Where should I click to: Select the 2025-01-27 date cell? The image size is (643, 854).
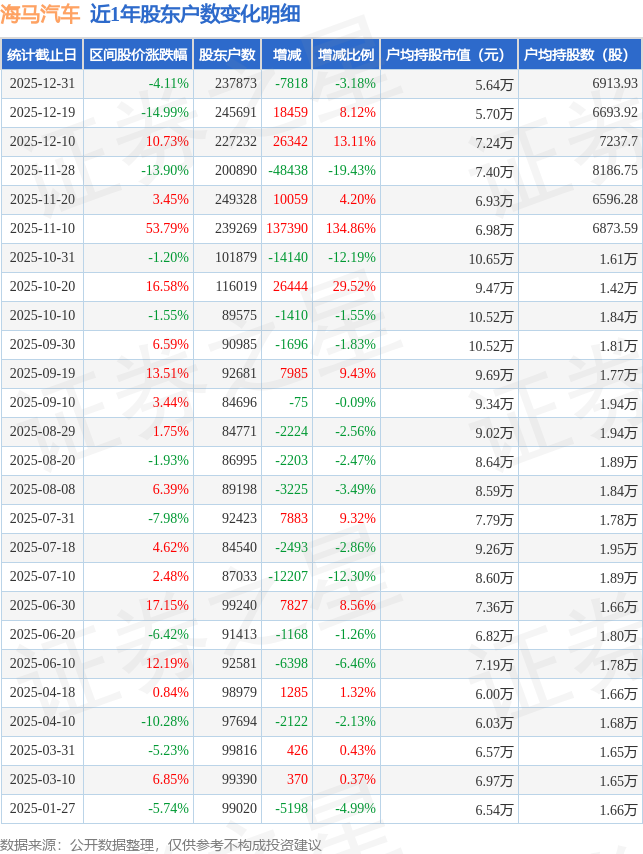point(41,809)
